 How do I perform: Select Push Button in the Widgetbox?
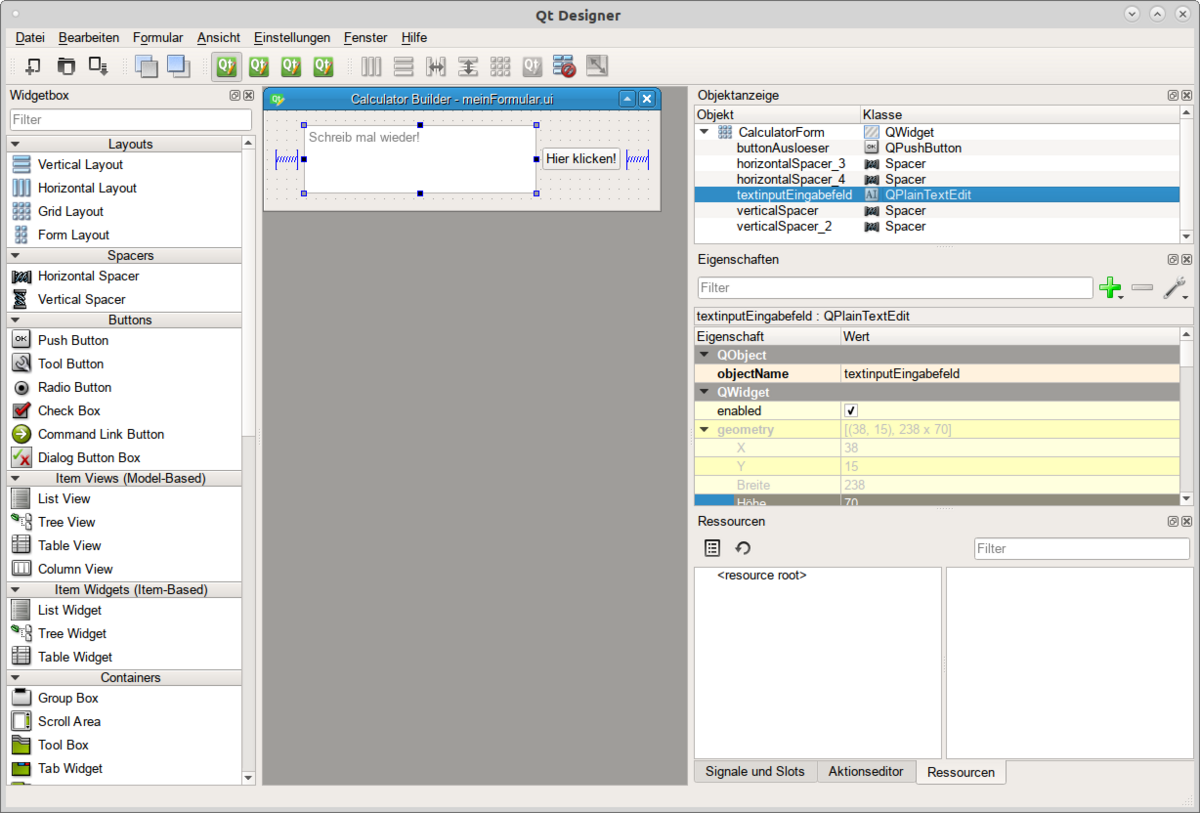point(73,340)
